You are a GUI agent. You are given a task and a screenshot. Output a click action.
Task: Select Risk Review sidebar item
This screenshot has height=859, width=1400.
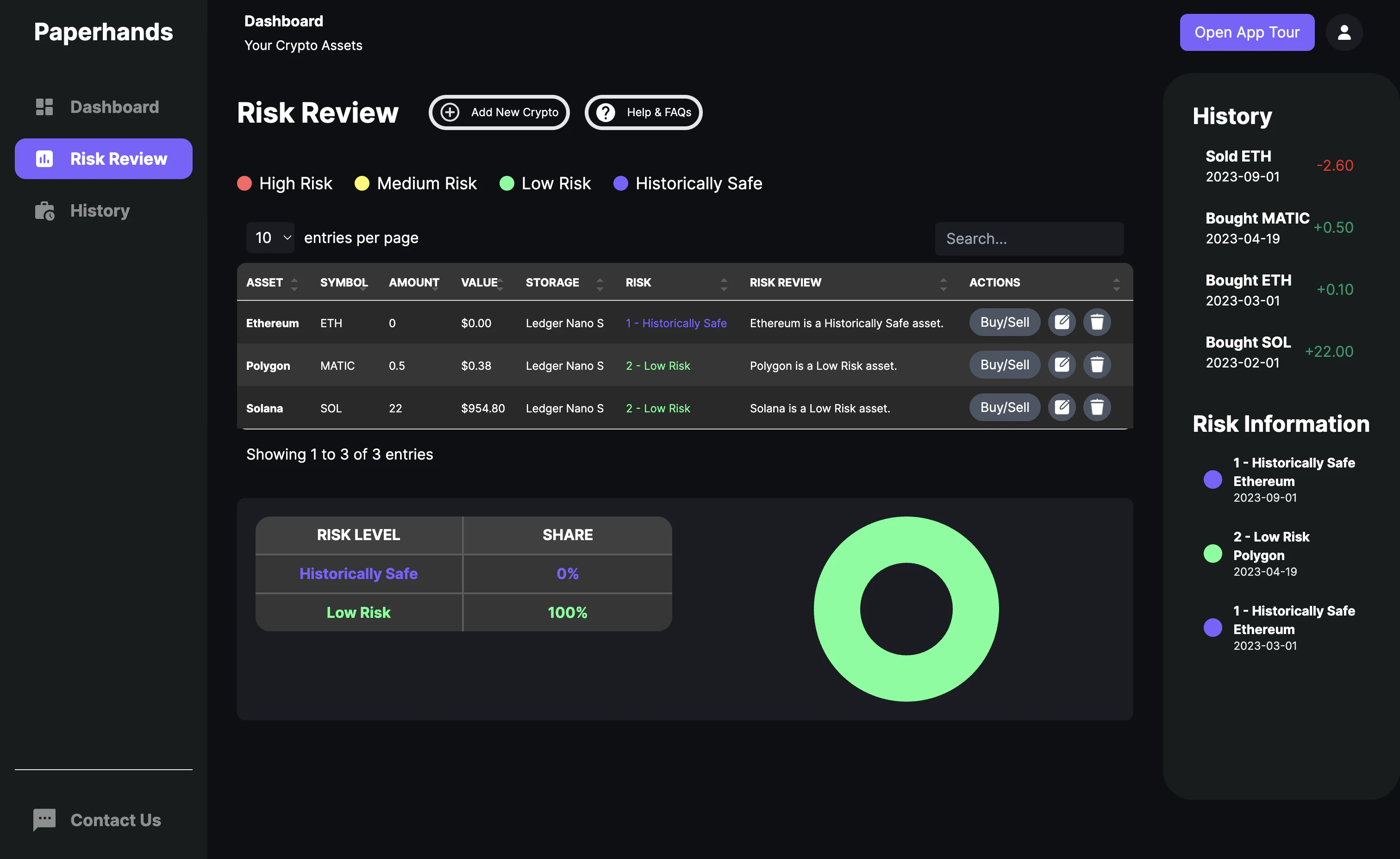[103, 158]
